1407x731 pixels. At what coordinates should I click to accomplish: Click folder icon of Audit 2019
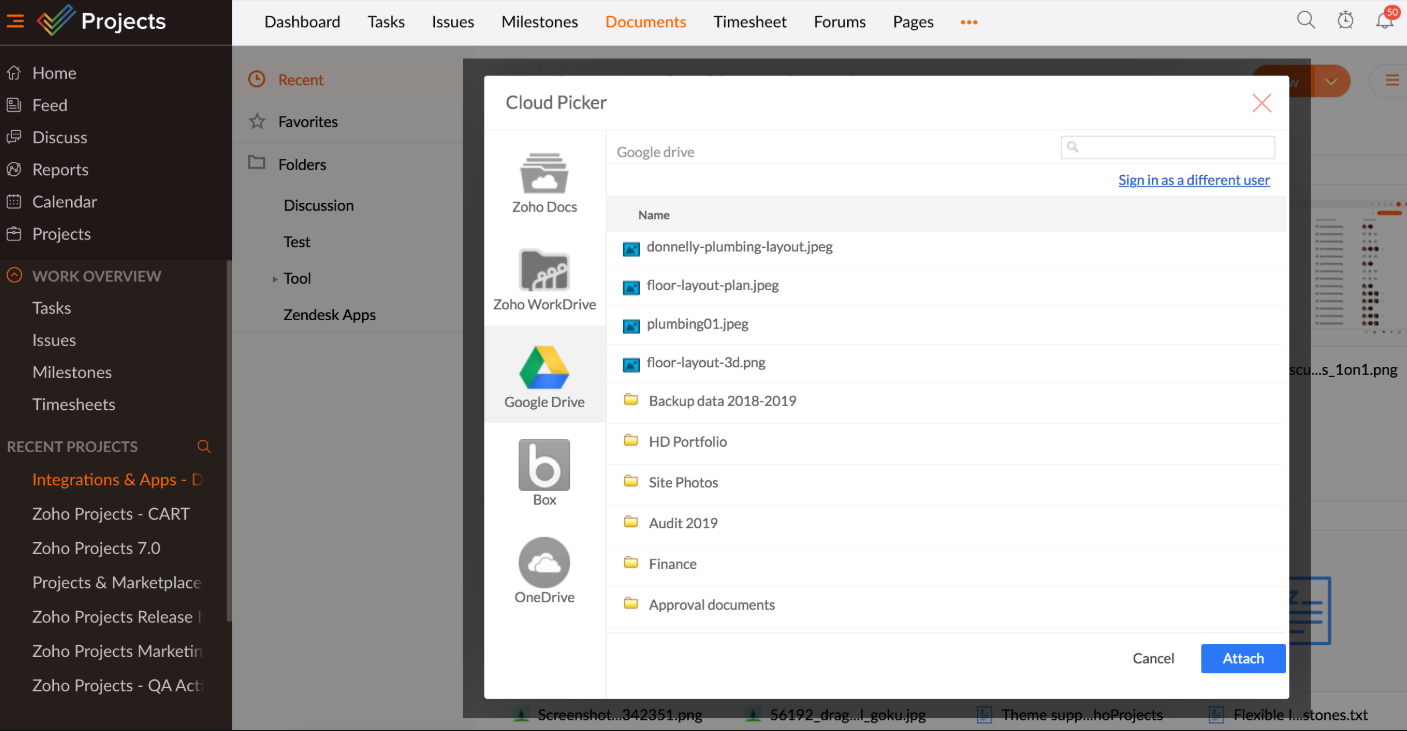631,522
